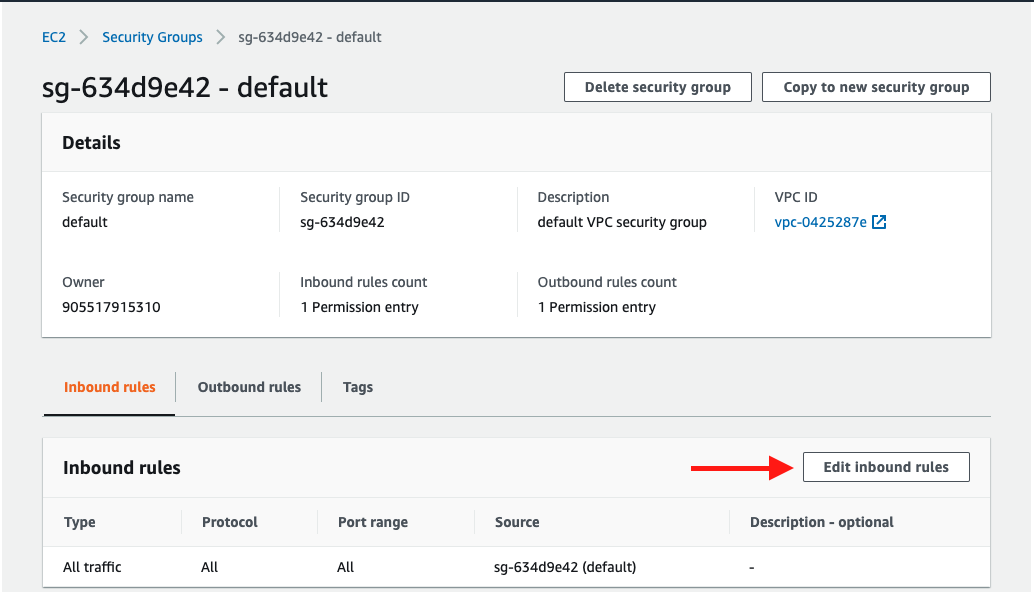Click the Delete security group button
Image resolution: width=1034 pixels, height=592 pixels.
[x=657, y=87]
